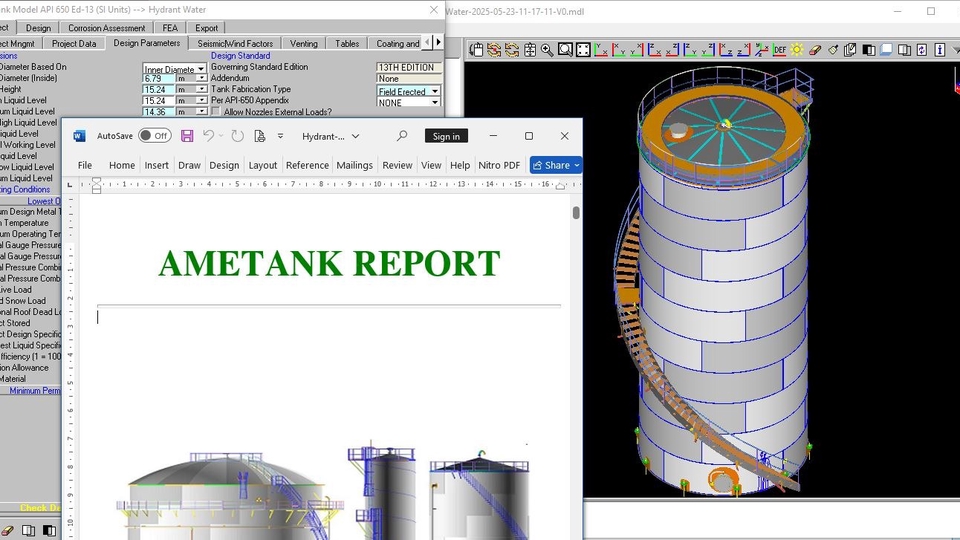Open the Mailings ribbon tab

pyautogui.click(x=354, y=165)
